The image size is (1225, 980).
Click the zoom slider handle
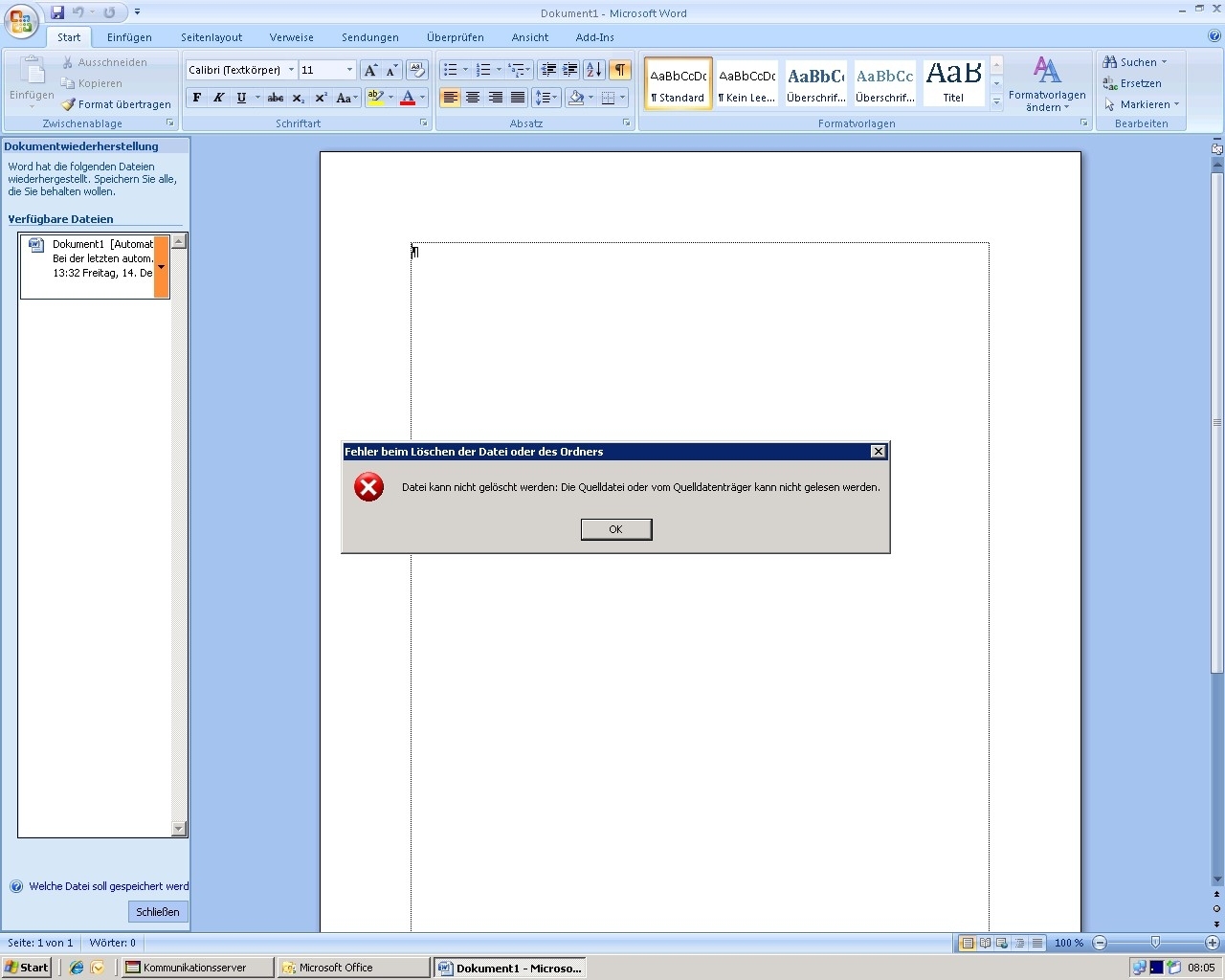[1155, 943]
